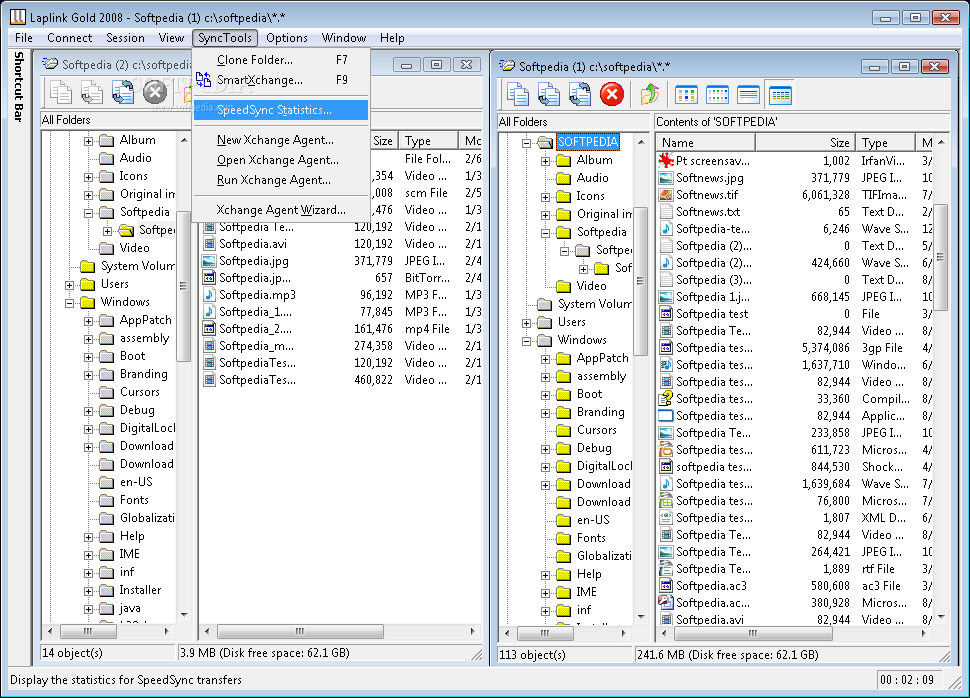Choose Open Xchange Agent... menu entry
Image resolution: width=970 pixels, height=698 pixels.
click(281, 160)
